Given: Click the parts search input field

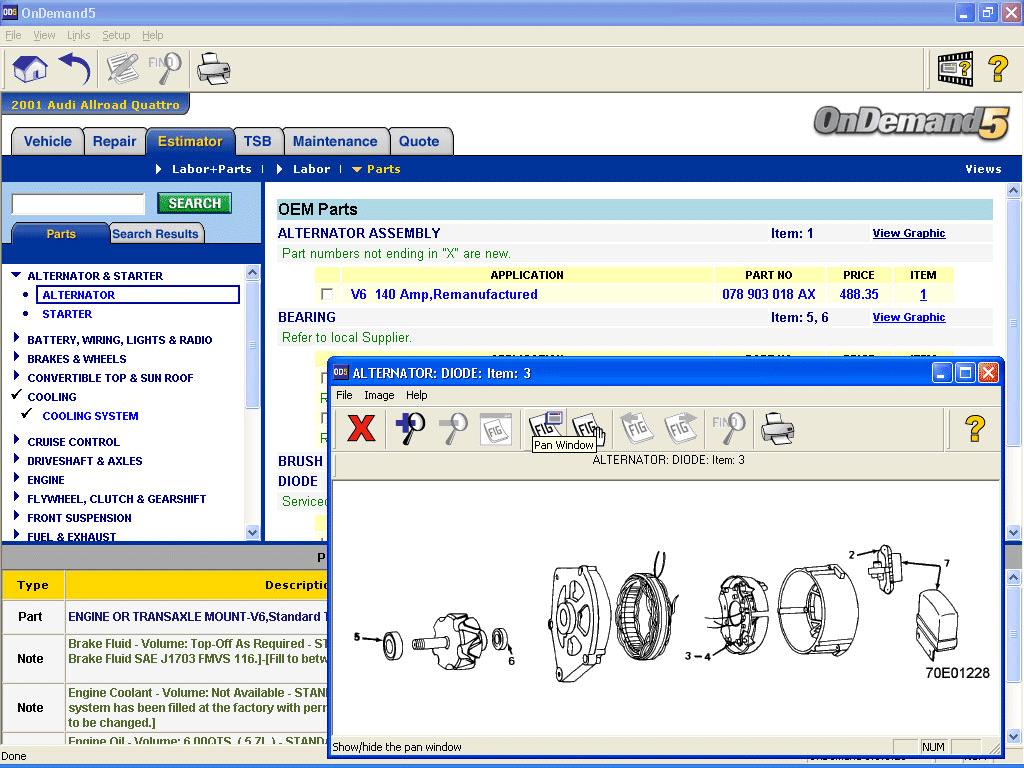Looking at the screenshot, I should point(78,204).
